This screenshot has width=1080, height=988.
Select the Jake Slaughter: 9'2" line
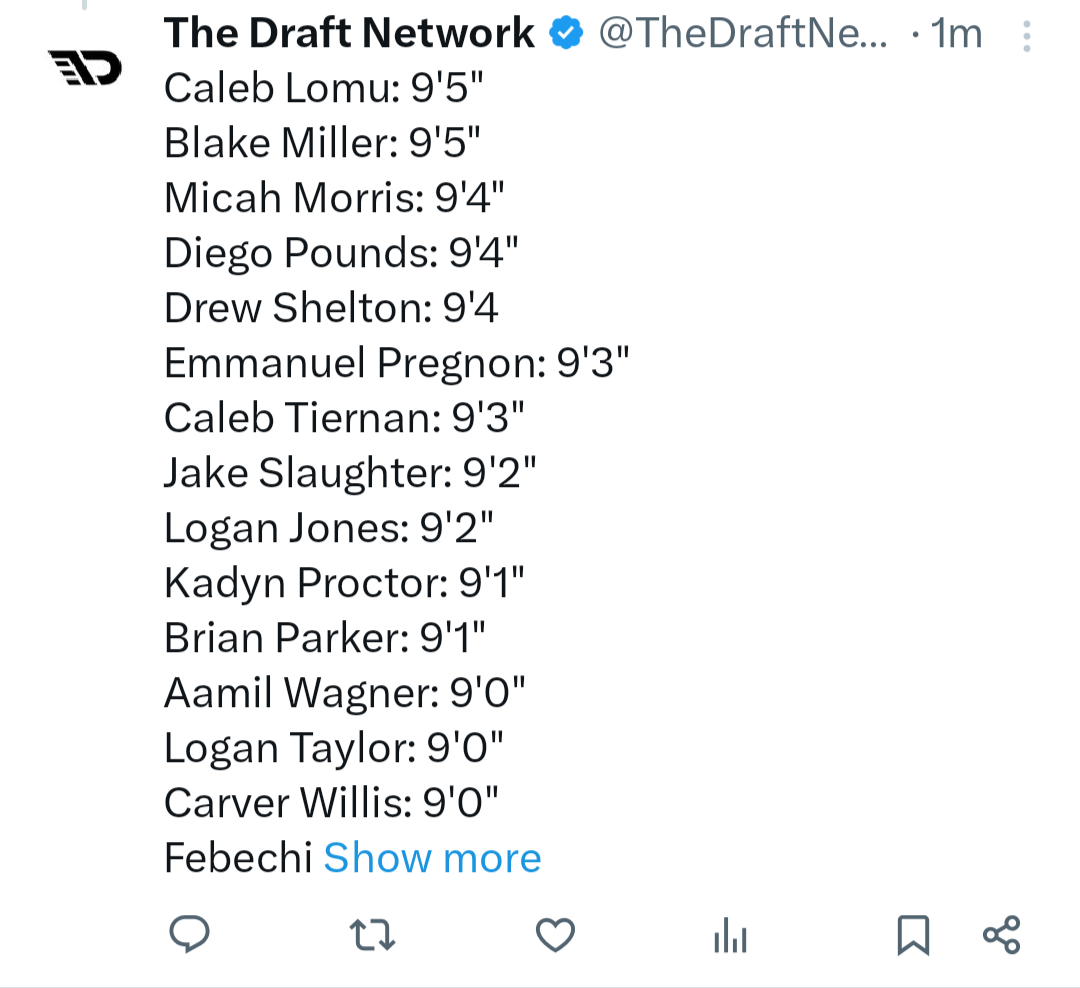(x=350, y=473)
